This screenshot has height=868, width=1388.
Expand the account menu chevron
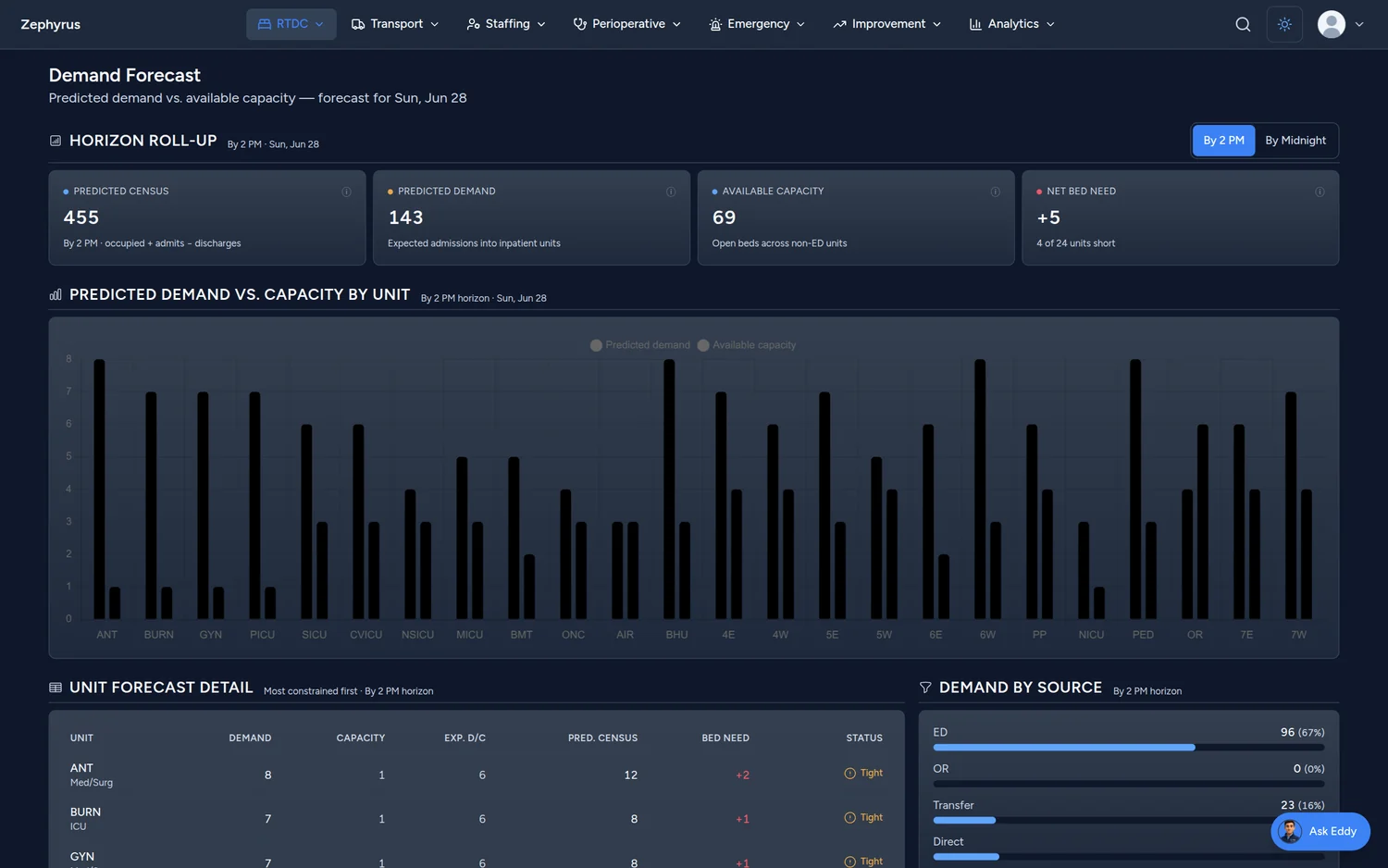(1359, 24)
